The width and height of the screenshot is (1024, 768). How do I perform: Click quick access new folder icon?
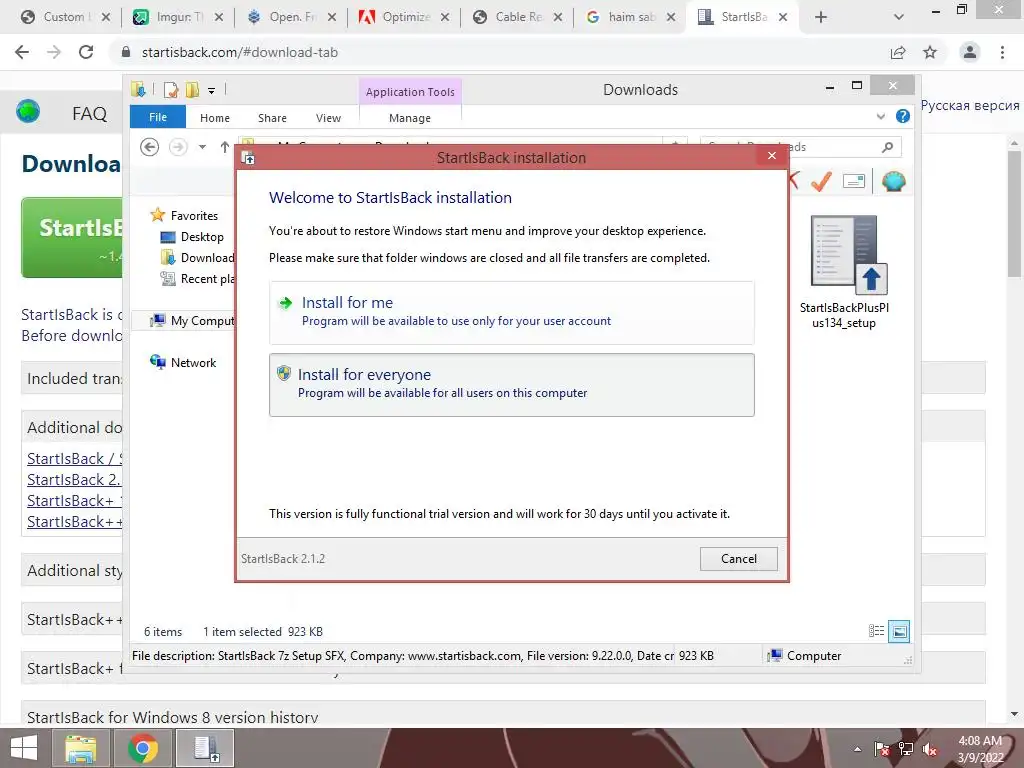(192, 89)
